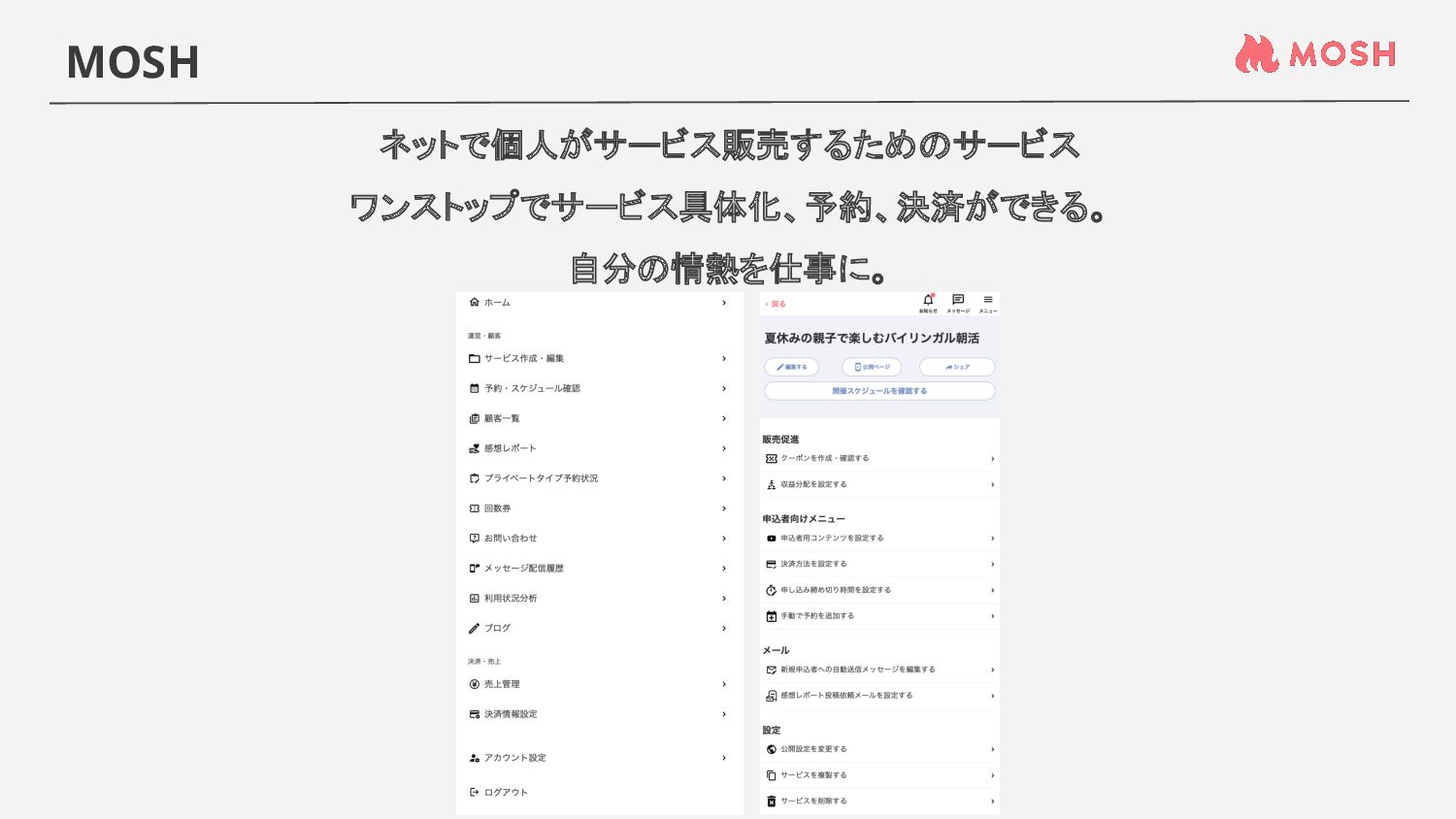1456x819 pixels.
Task: Open the メッセージ speech bubble icon
Action: [x=958, y=300]
